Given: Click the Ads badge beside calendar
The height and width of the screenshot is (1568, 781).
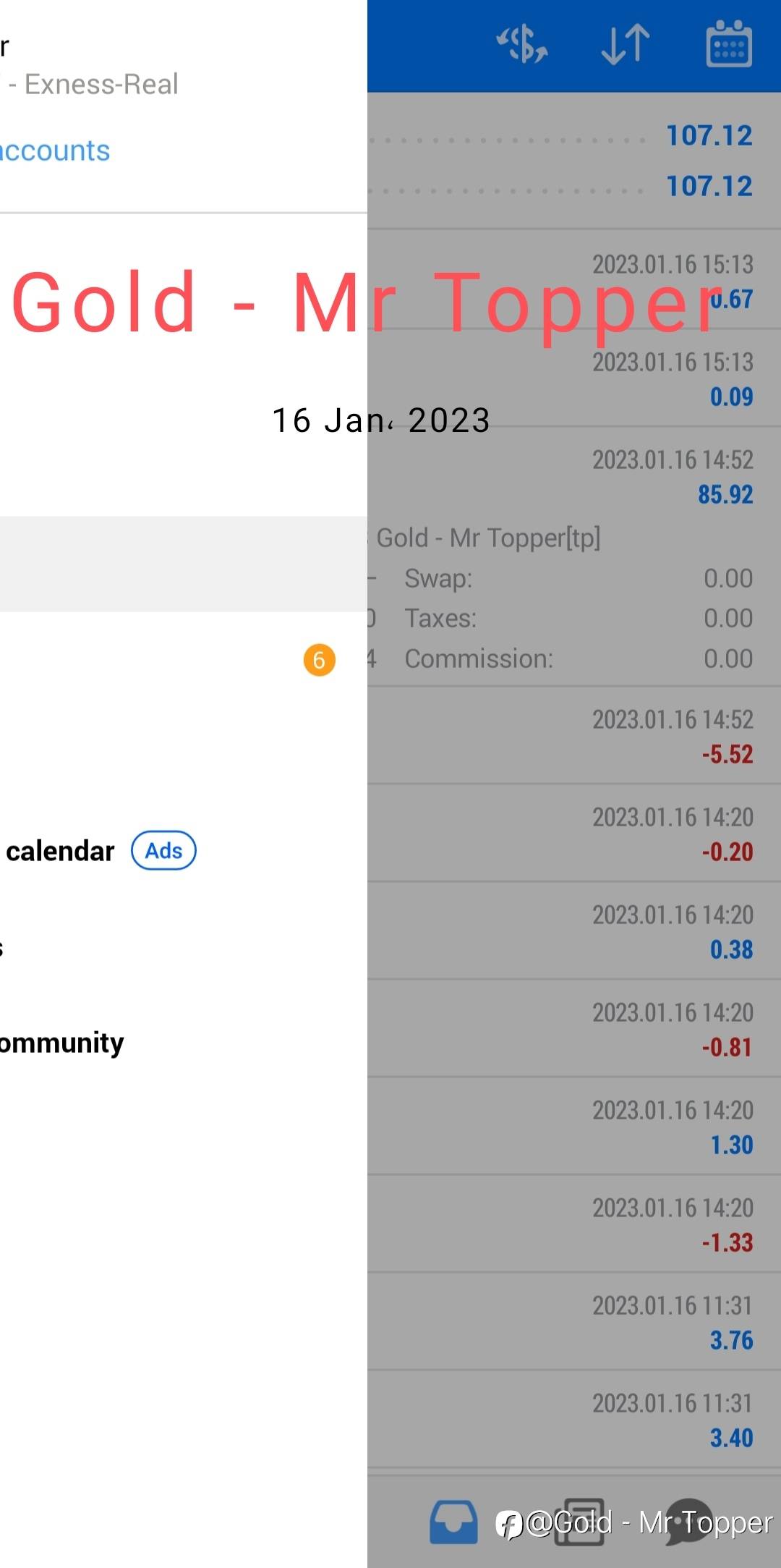Looking at the screenshot, I should click(x=163, y=851).
